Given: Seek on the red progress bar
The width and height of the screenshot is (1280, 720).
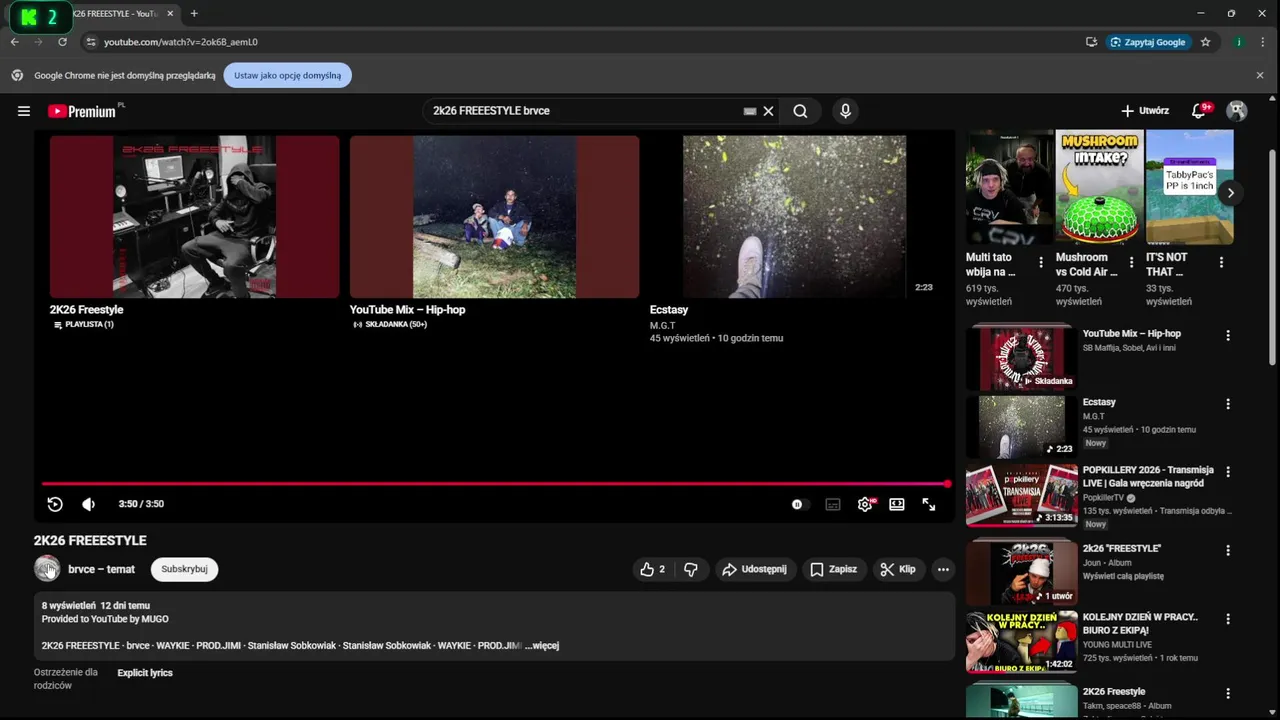Looking at the screenshot, I should (495, 484).
